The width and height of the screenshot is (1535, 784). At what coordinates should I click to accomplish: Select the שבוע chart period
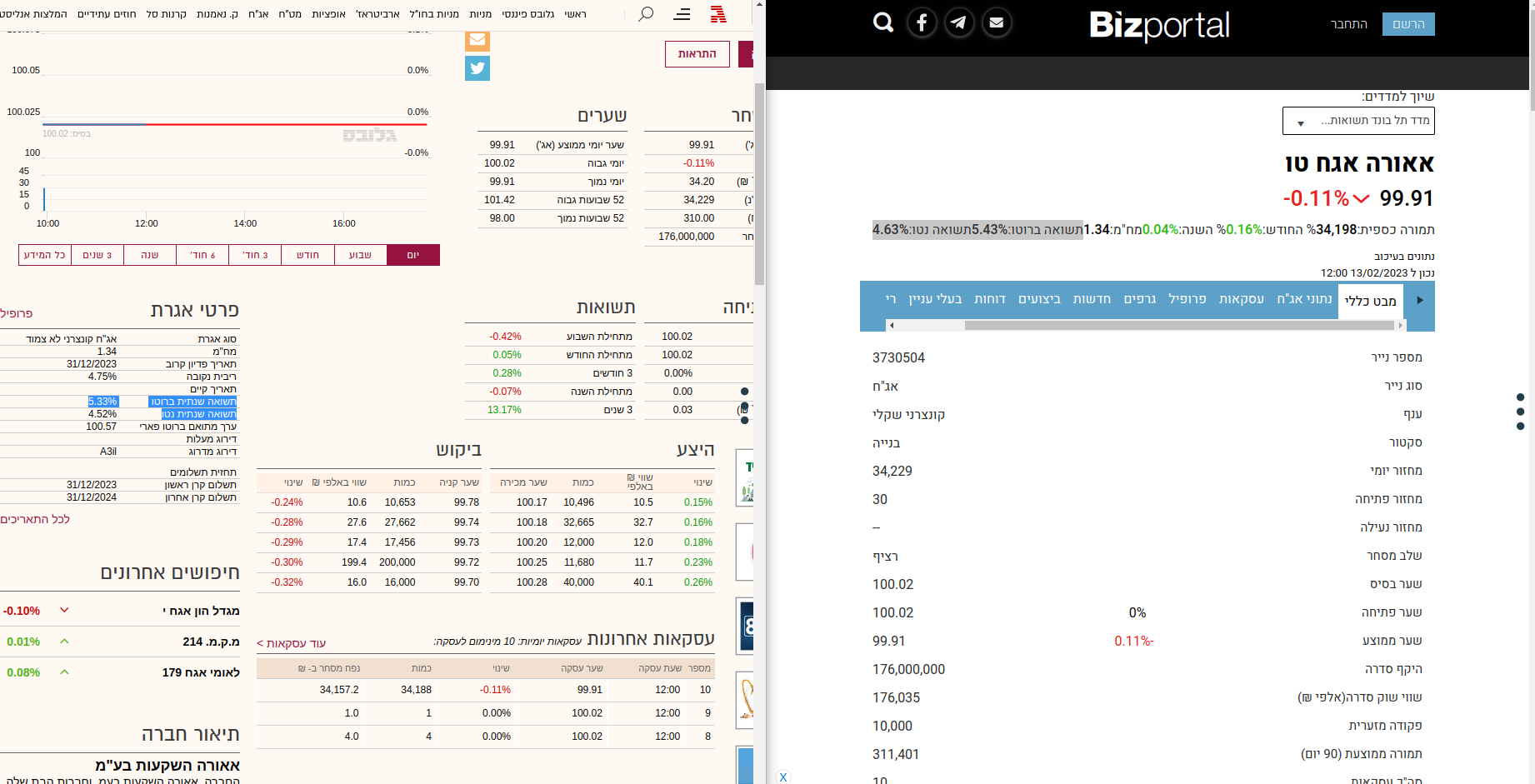(361, 255)
